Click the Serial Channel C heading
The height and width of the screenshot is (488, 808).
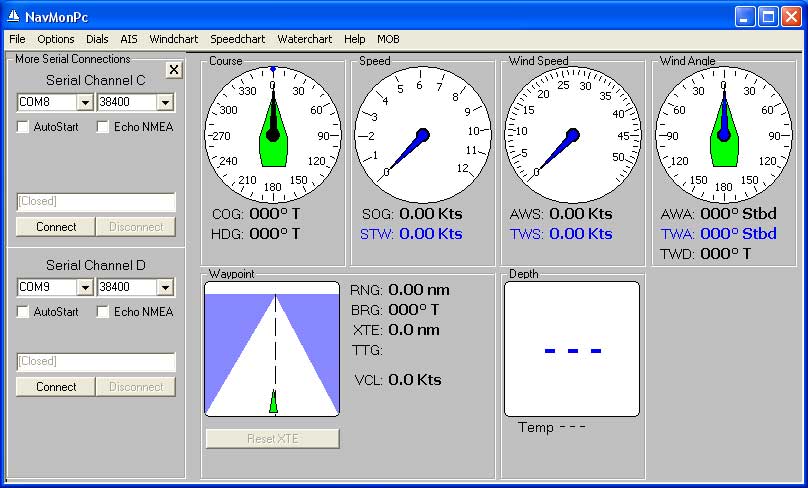tap(95, 80)
